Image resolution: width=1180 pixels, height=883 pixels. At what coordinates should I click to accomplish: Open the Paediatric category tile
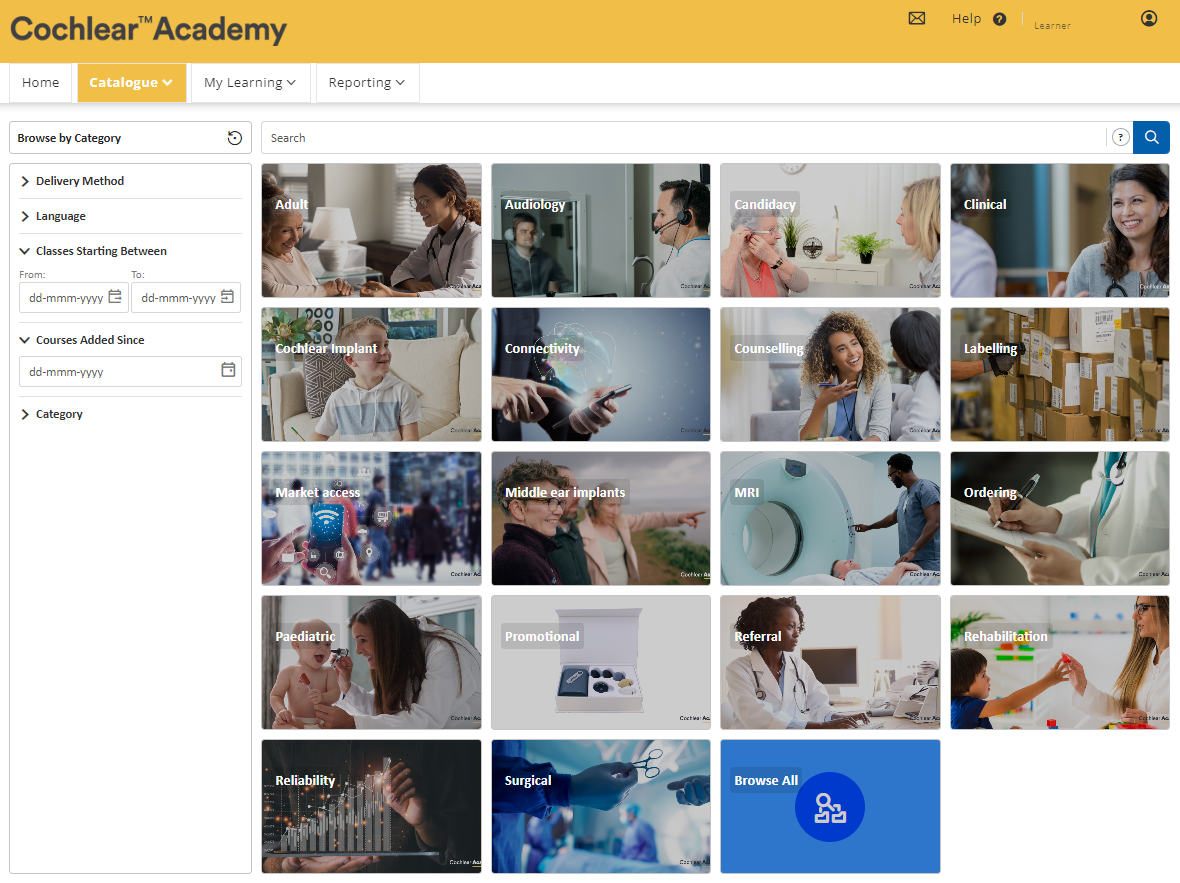point(372,662)
